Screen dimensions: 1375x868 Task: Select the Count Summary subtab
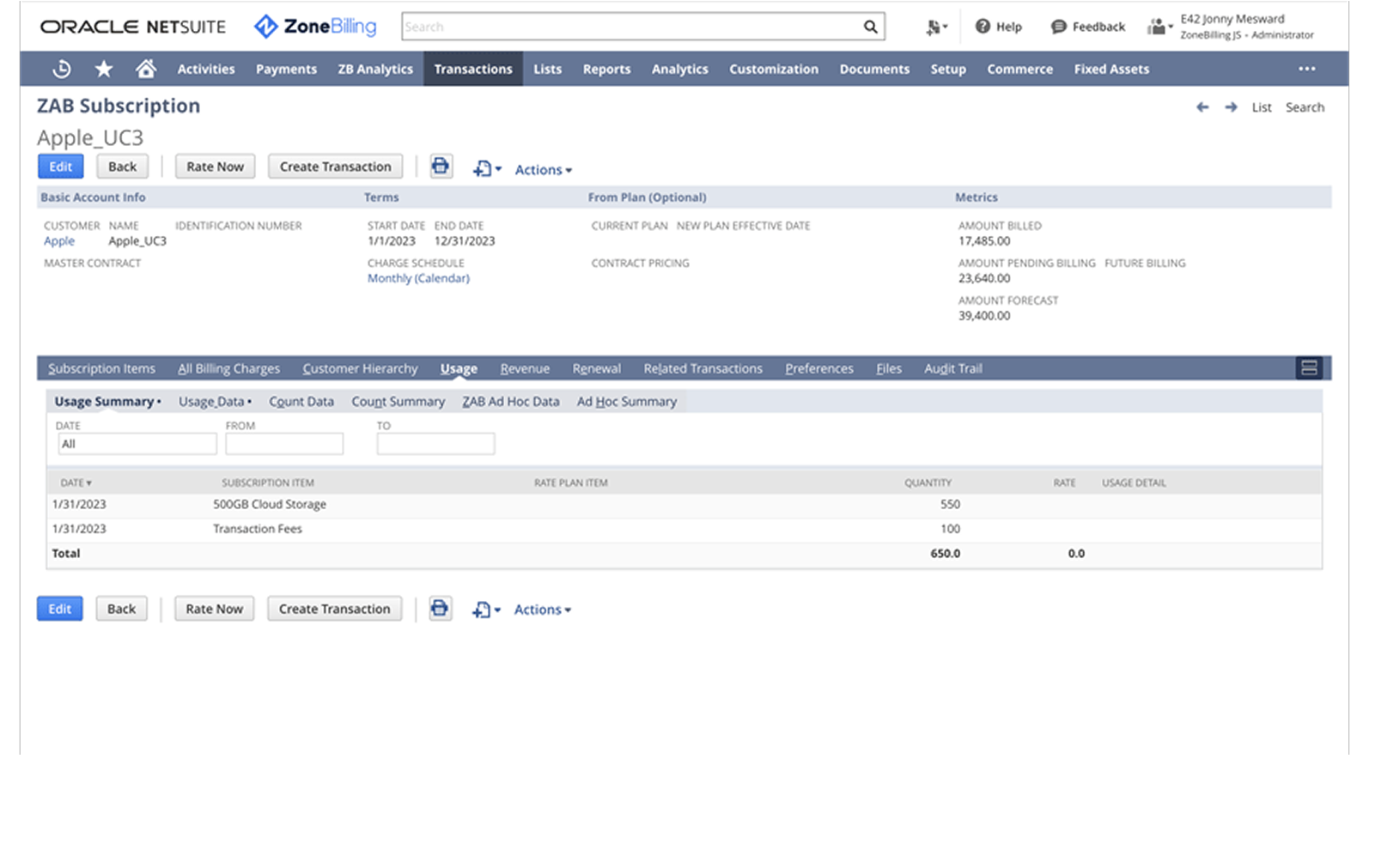click(399, 401)
